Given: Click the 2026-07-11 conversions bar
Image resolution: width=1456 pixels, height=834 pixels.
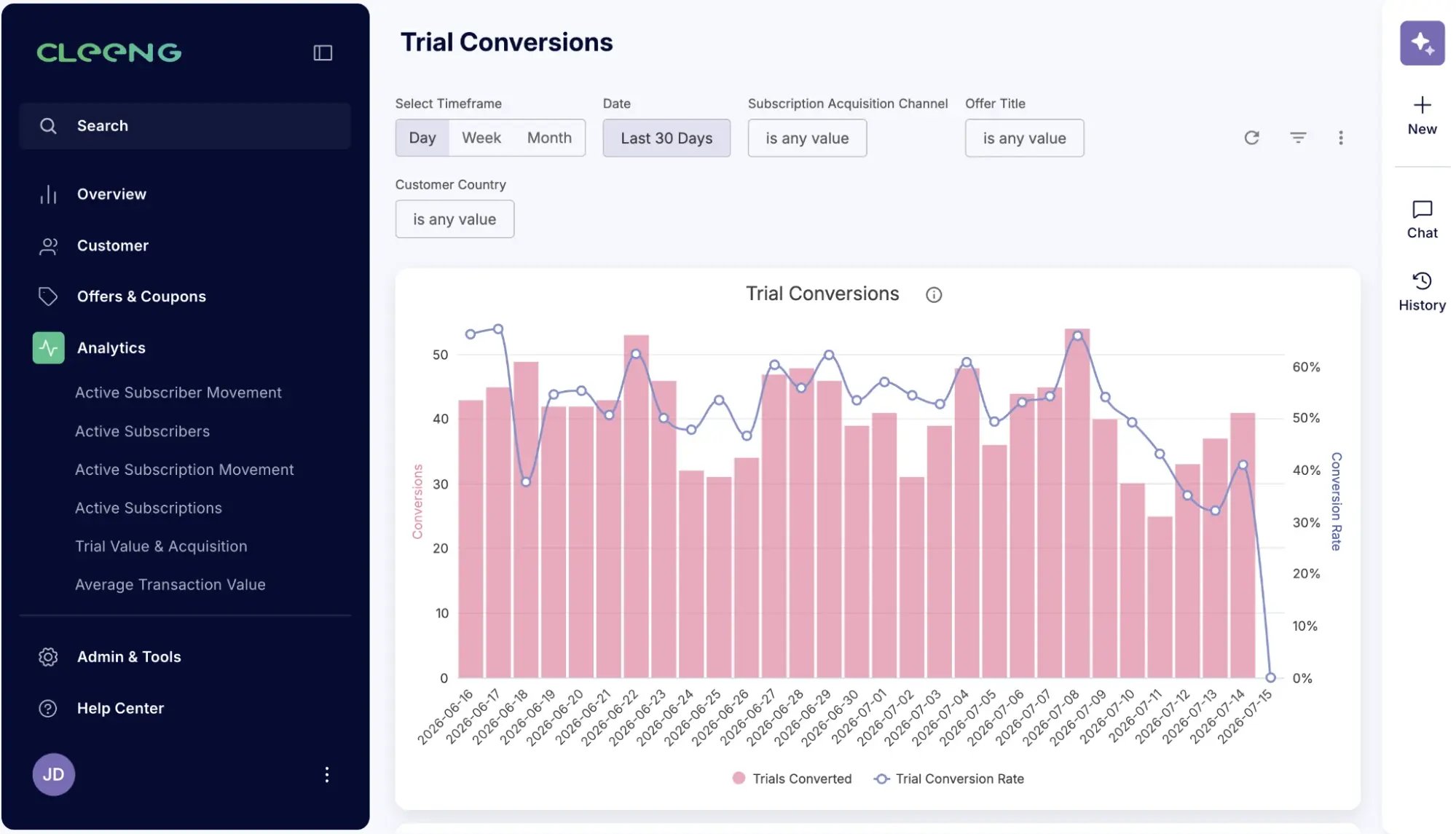Looking at the screenshot, I should click(x=1160, y=597).
